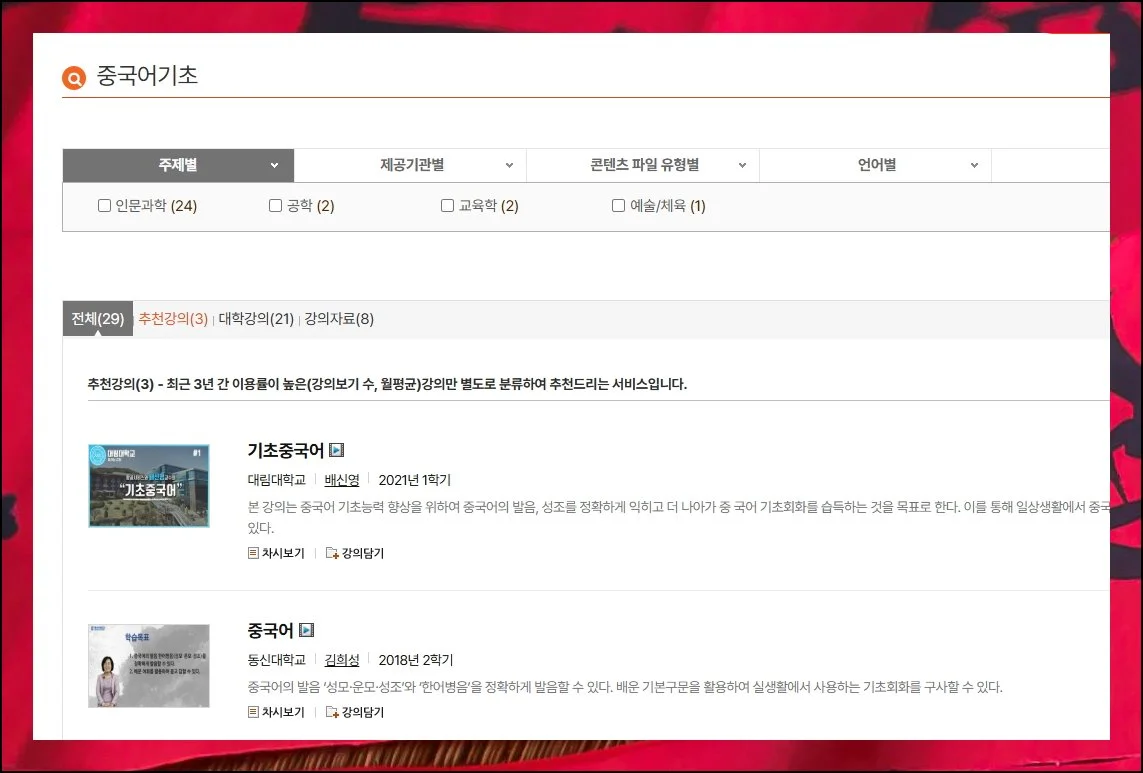Screen dimensions: 1143x773
Task: Enable the 교육학 (2) filter checkbox
Action: 448,206
